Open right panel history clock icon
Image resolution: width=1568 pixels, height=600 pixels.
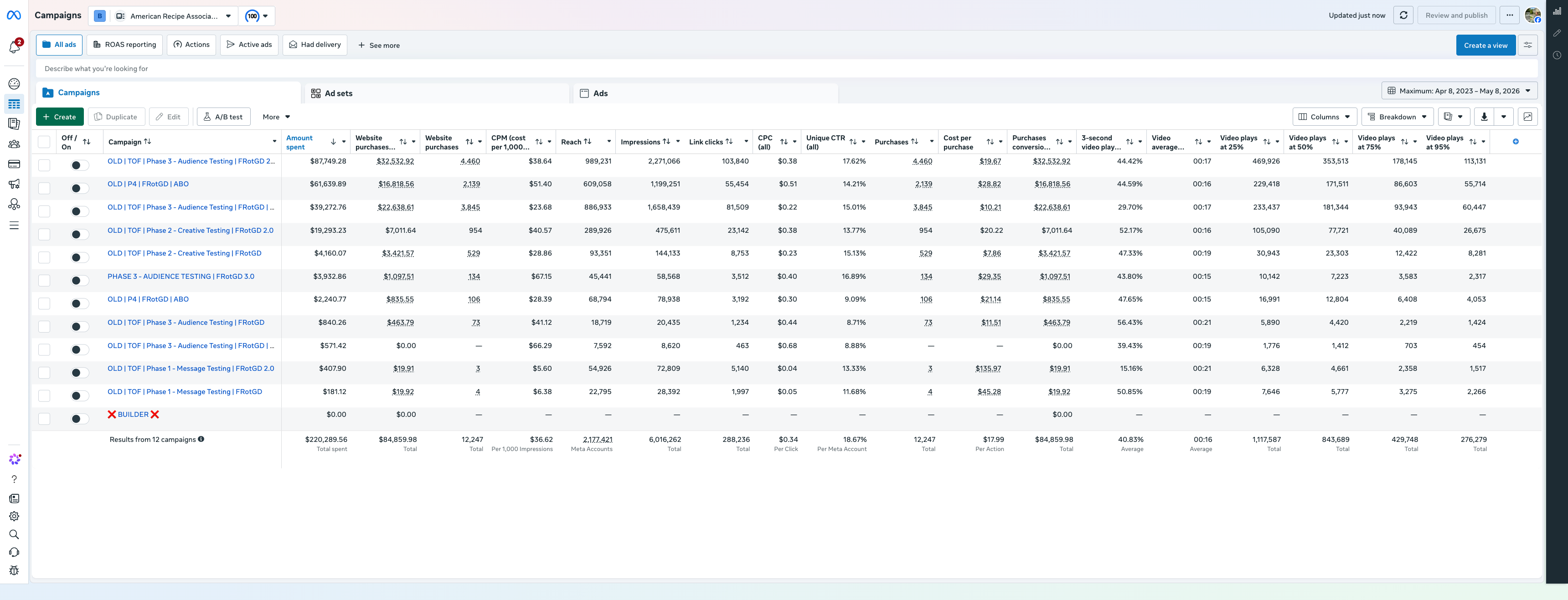1557,56
